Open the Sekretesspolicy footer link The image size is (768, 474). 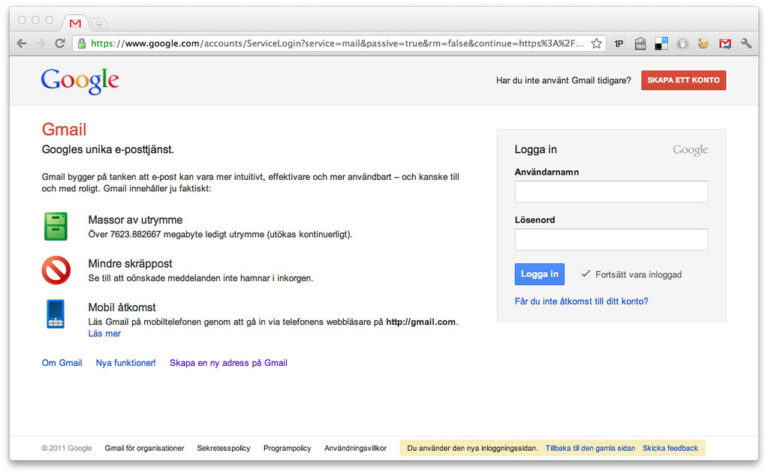tap(223, 448)
